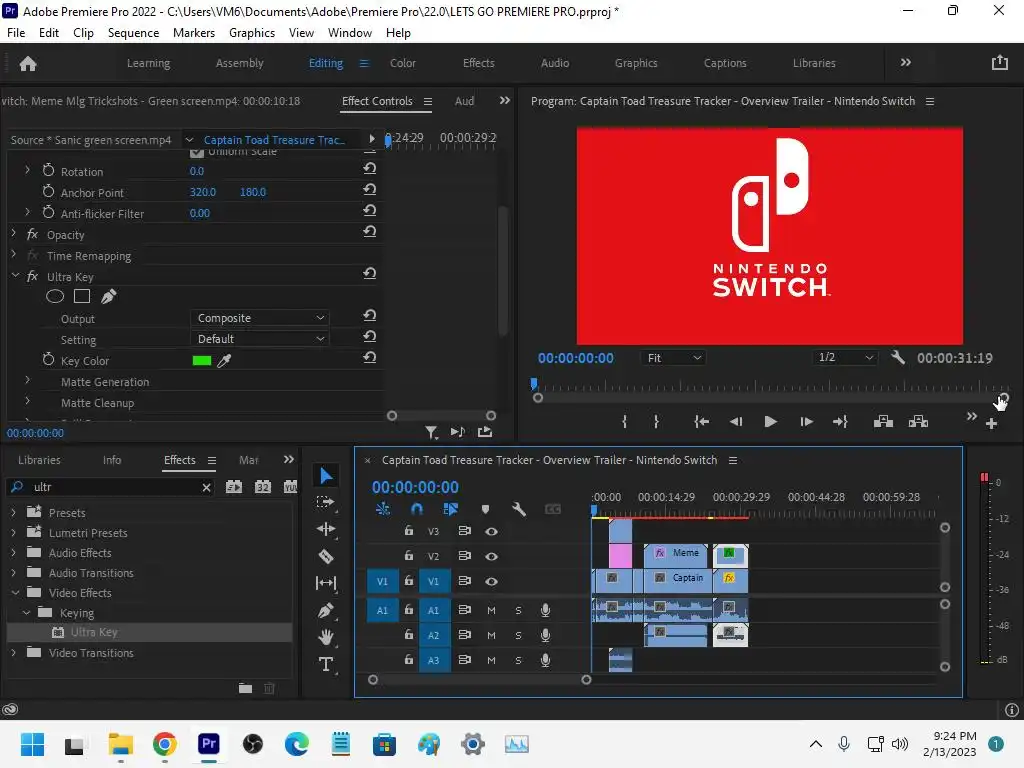Select the Ripple Edit tool
Image resolution: width=1024 pixels, height=768 pixels.
(x=326, y=529)
